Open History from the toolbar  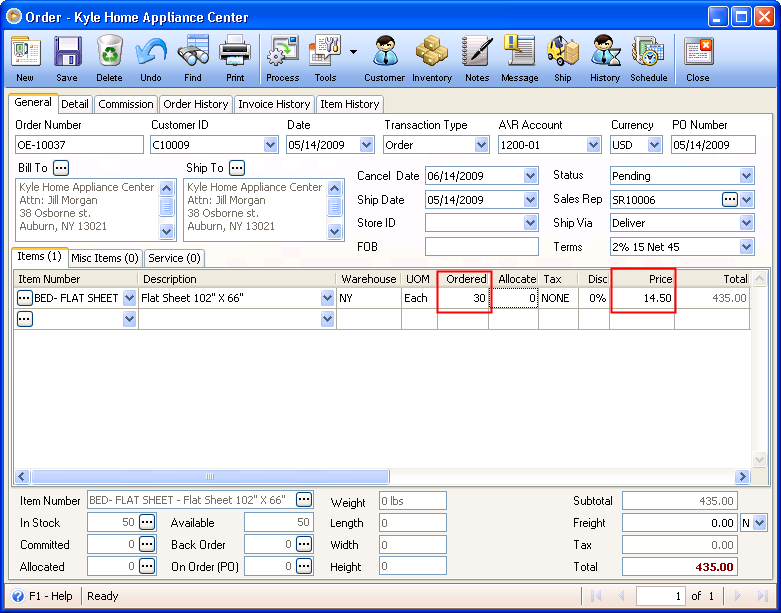pyautogui.click(x=605, y=58)
